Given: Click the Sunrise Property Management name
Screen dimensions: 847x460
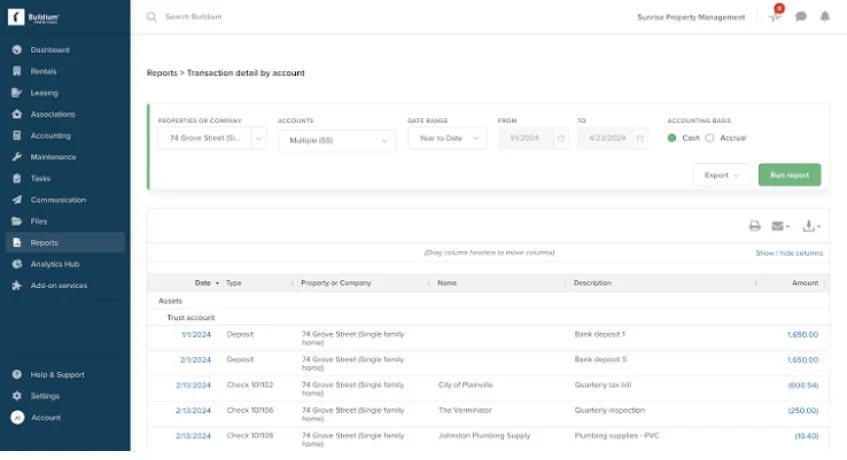Looking at the screenshot, I should (x=691, y=17).
